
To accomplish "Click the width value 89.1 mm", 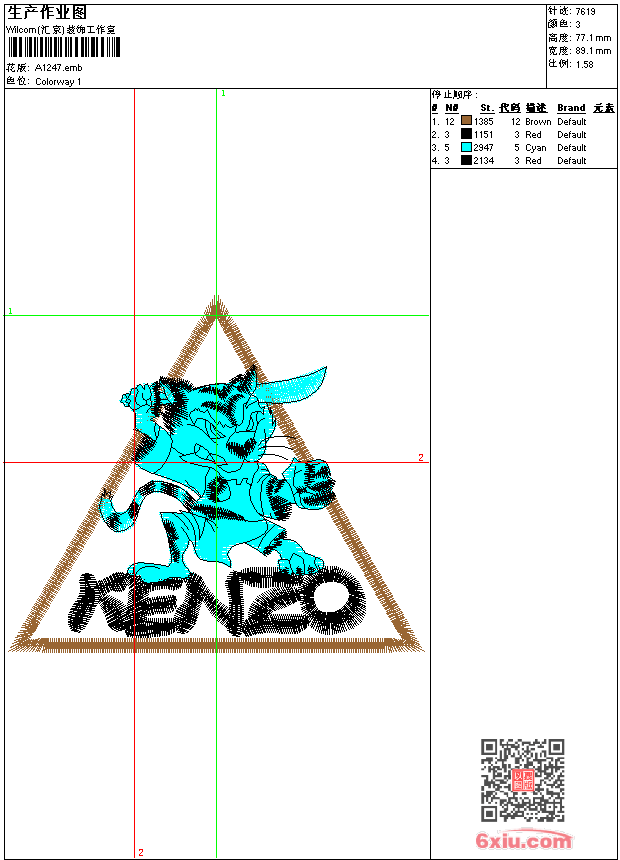I will pos(593,51).
